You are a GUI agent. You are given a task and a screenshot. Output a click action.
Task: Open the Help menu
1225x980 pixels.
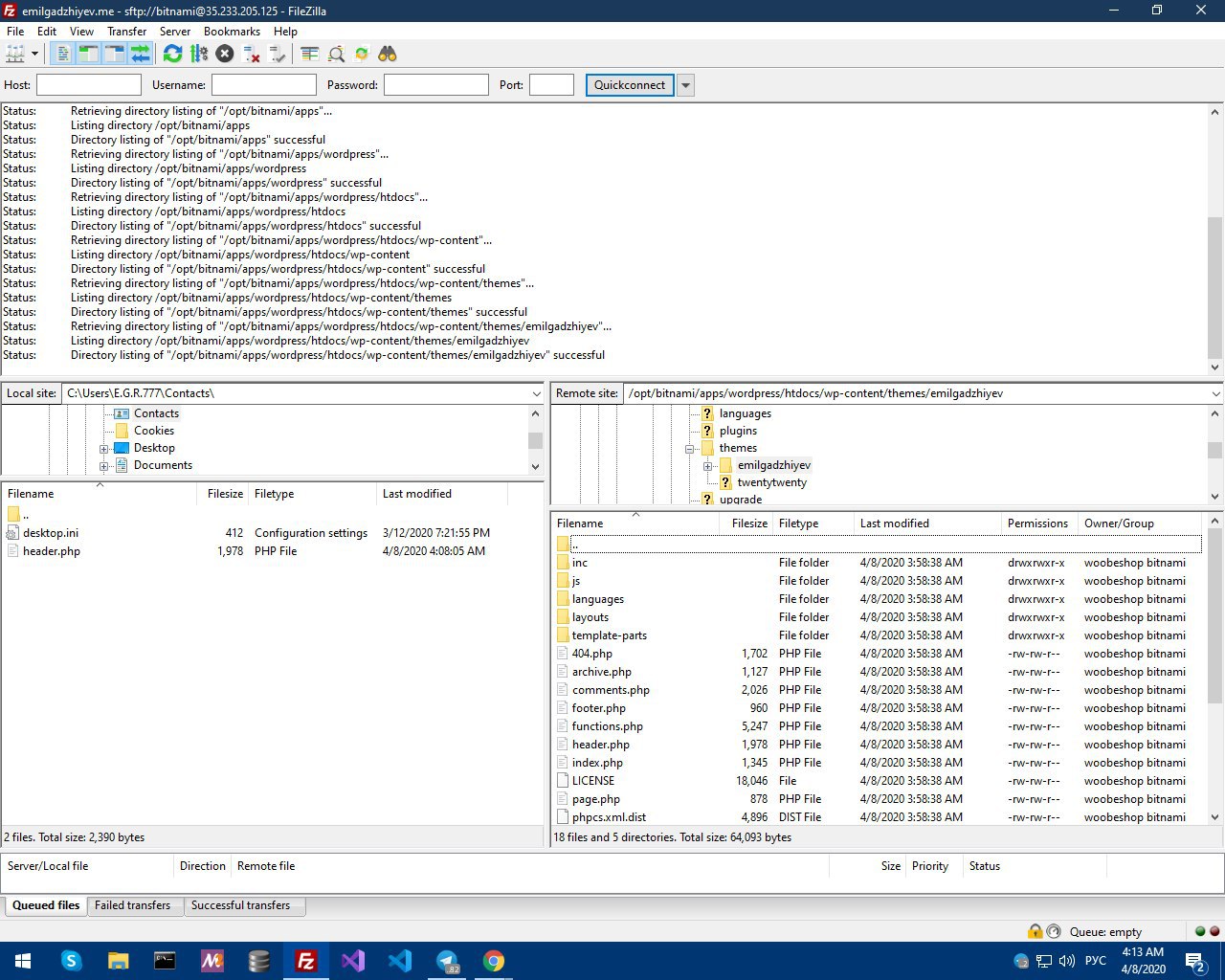tap(285, 32)
